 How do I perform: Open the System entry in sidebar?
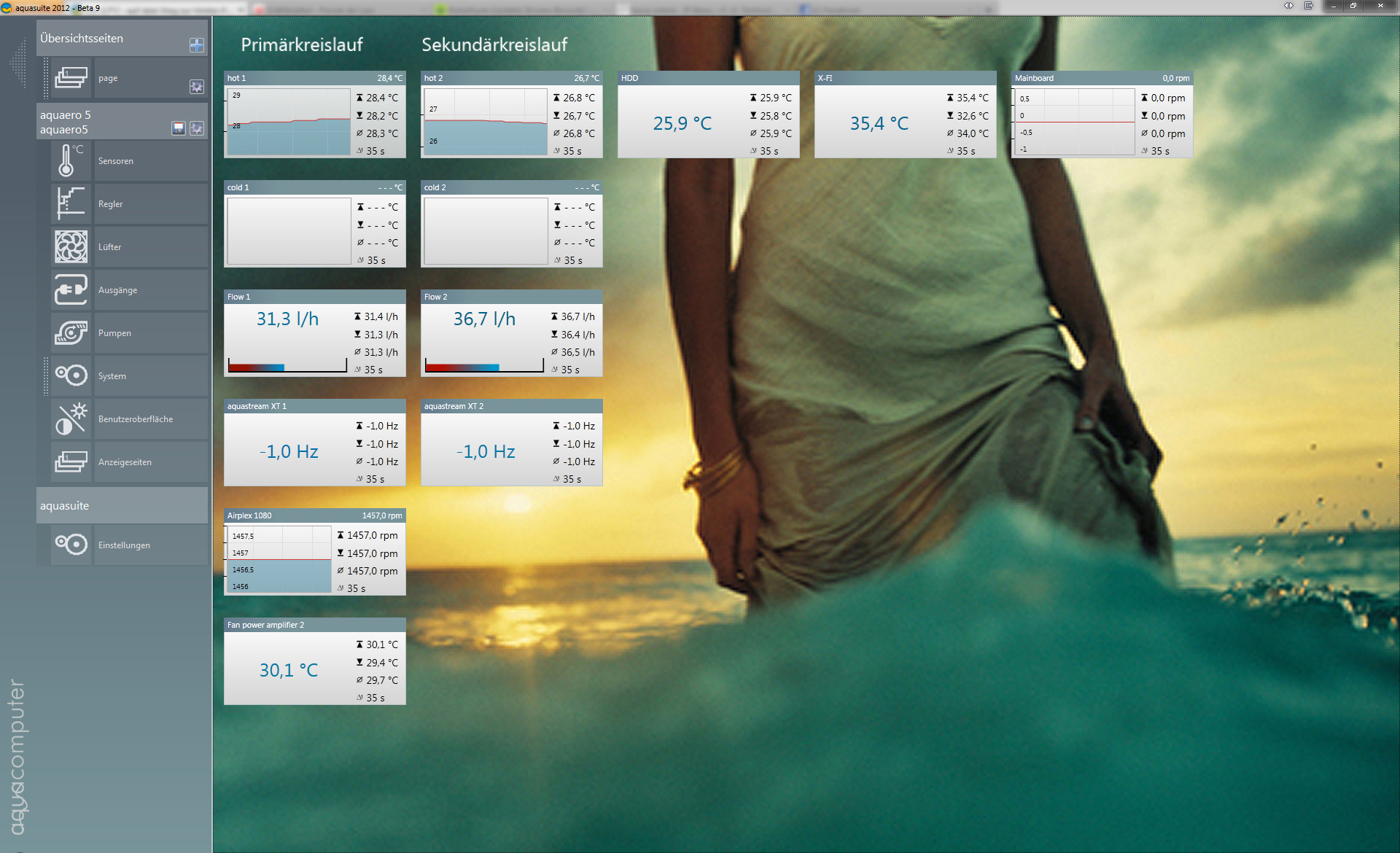point(112,376)
